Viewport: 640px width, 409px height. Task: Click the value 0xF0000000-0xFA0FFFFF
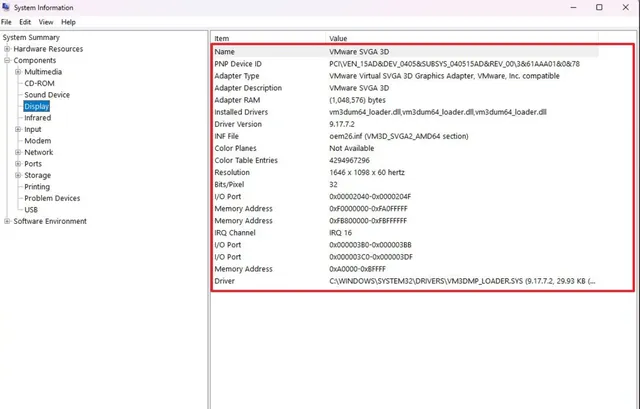click(368, 209)
